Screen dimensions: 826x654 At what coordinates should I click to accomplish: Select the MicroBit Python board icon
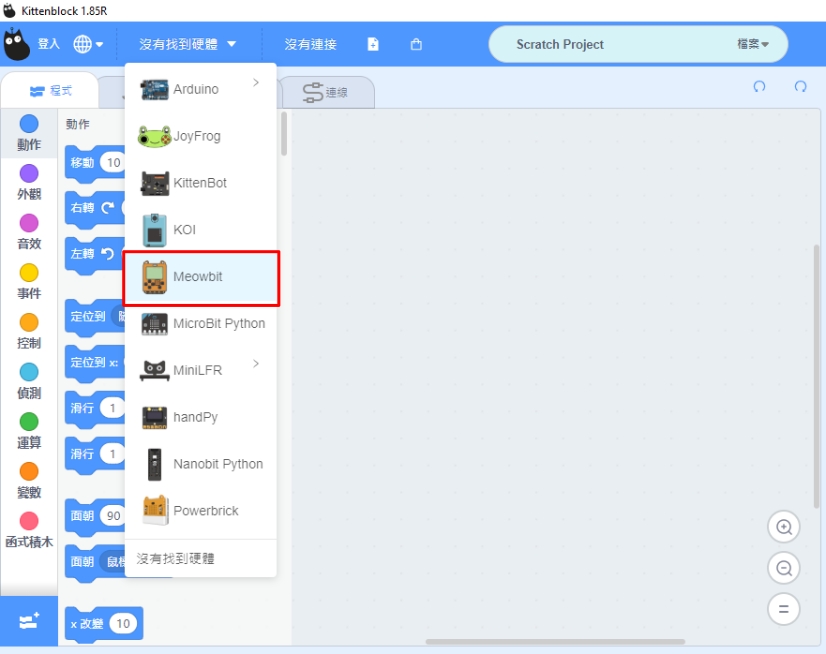point(155,324)
